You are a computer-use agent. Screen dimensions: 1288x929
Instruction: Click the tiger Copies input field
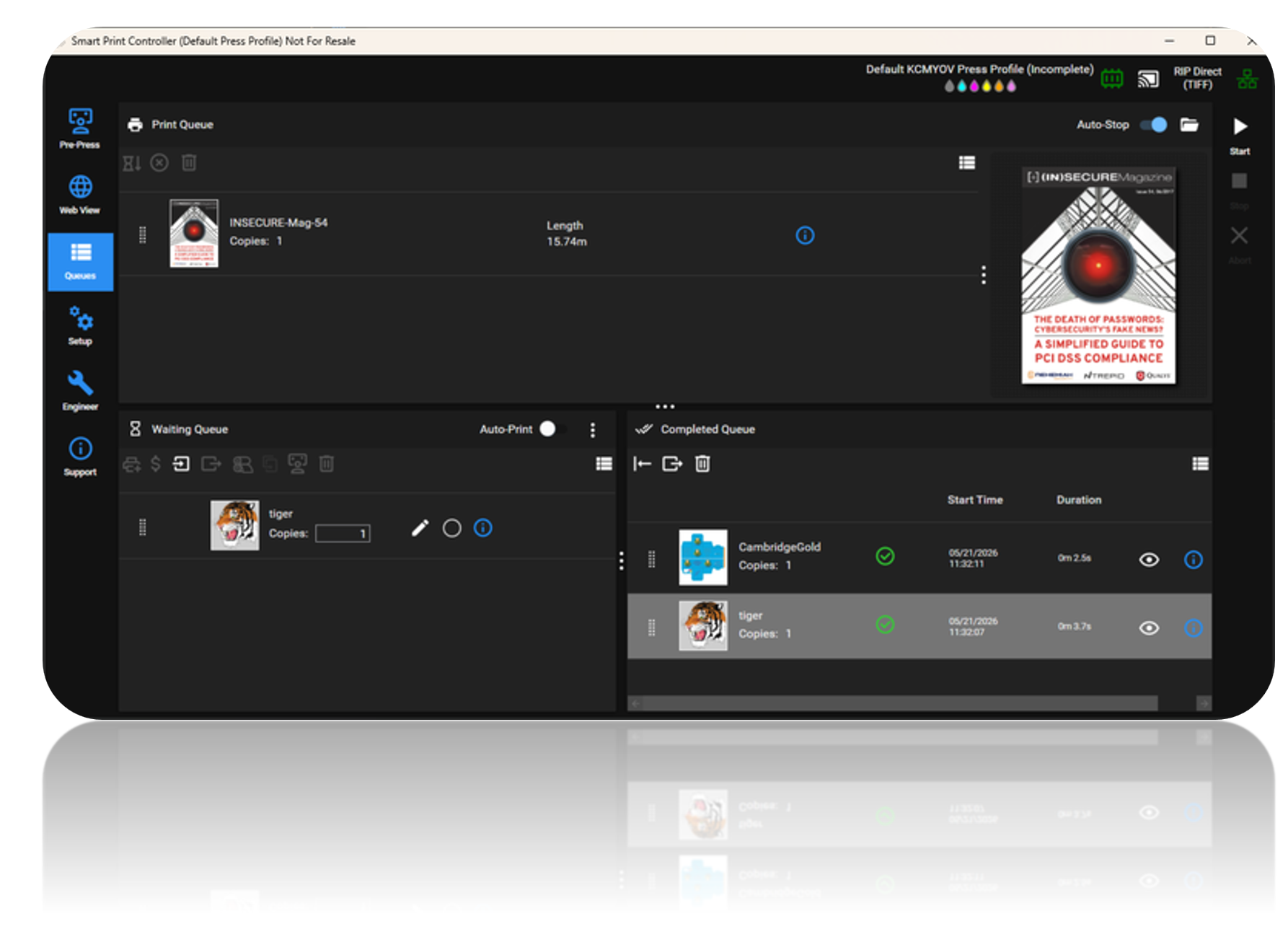[343, 534]
